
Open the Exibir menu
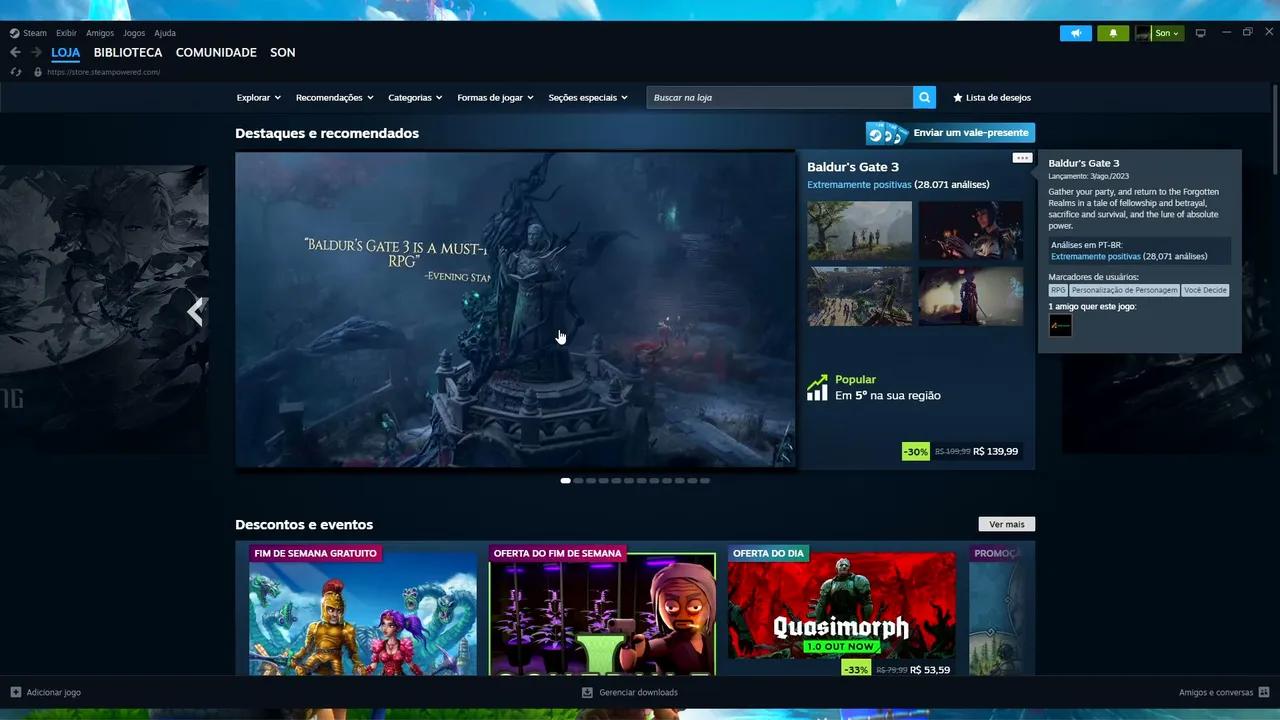[66, 33]
